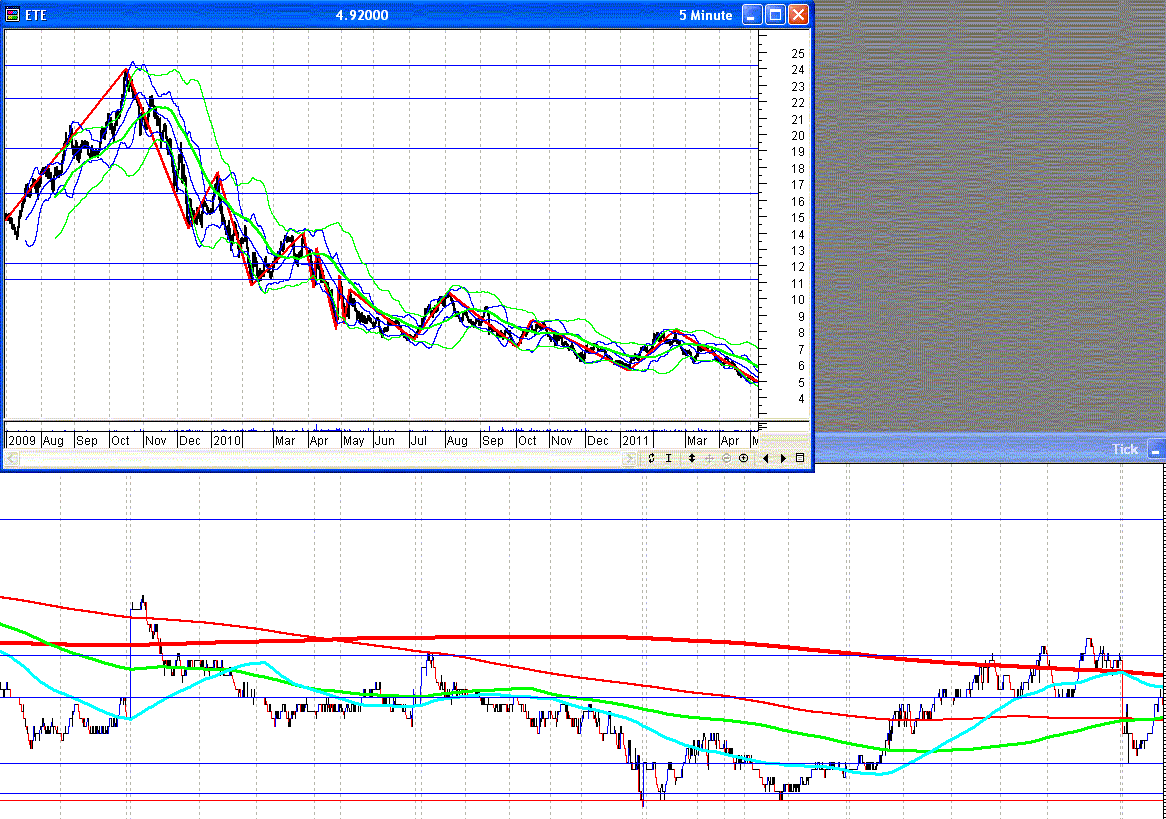Advance chart with right triangle icon

tap(783, 458)
